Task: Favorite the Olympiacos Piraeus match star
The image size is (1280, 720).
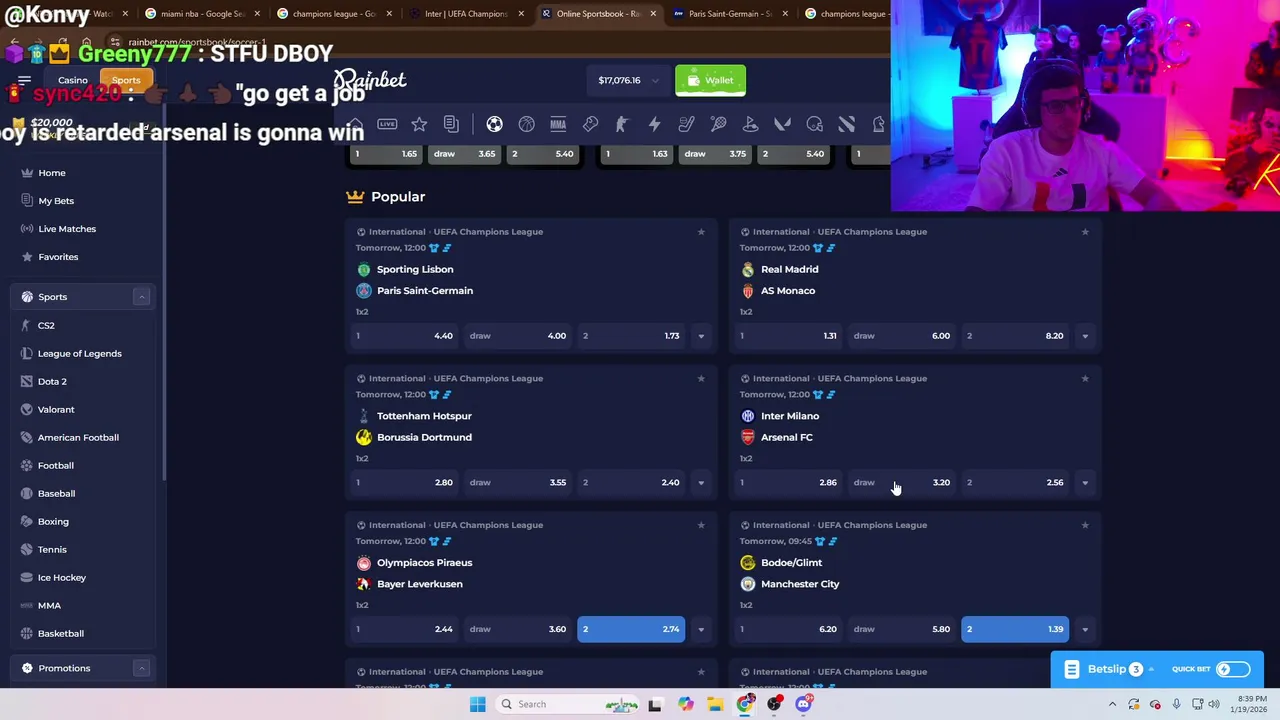Action: click(701, 525)
